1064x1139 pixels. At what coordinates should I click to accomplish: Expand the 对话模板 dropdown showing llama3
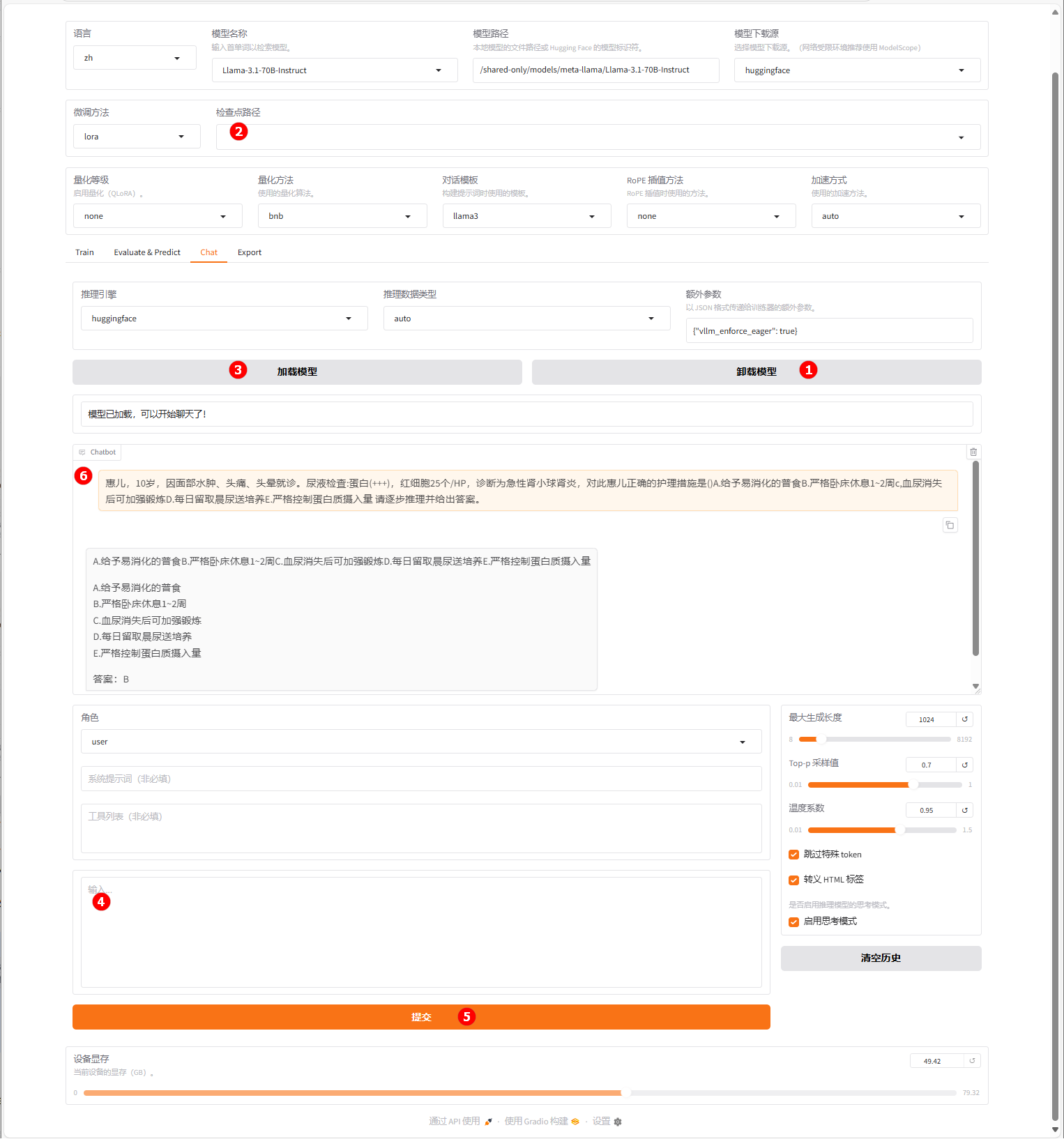(x=526, y=216)
